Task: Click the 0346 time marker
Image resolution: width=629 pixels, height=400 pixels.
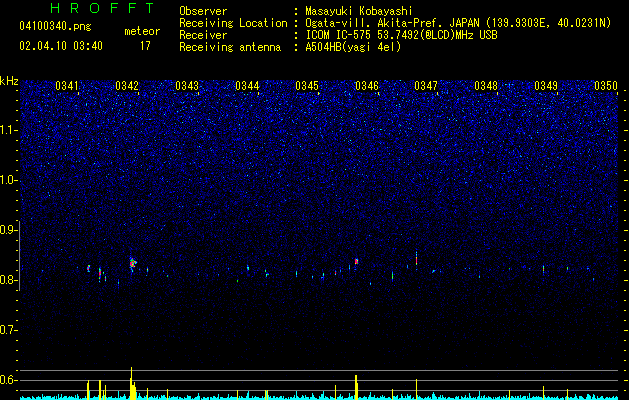Action: (367, 86)
